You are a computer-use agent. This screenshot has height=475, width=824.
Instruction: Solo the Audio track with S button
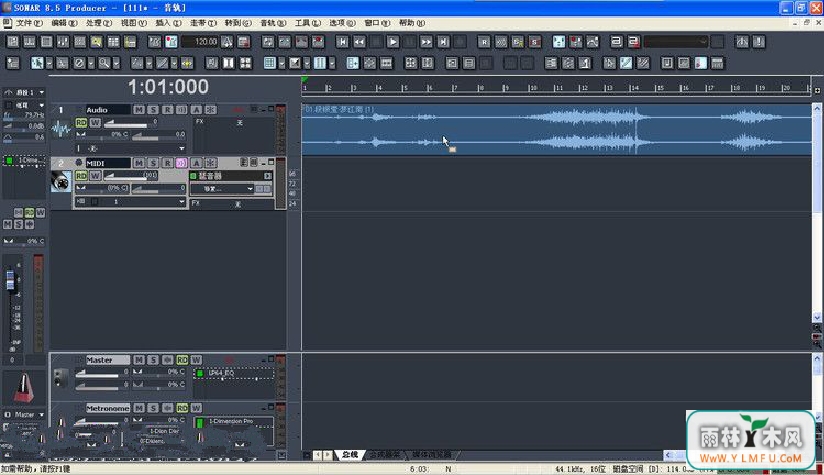pyautogui.click(x=153, y=109)
